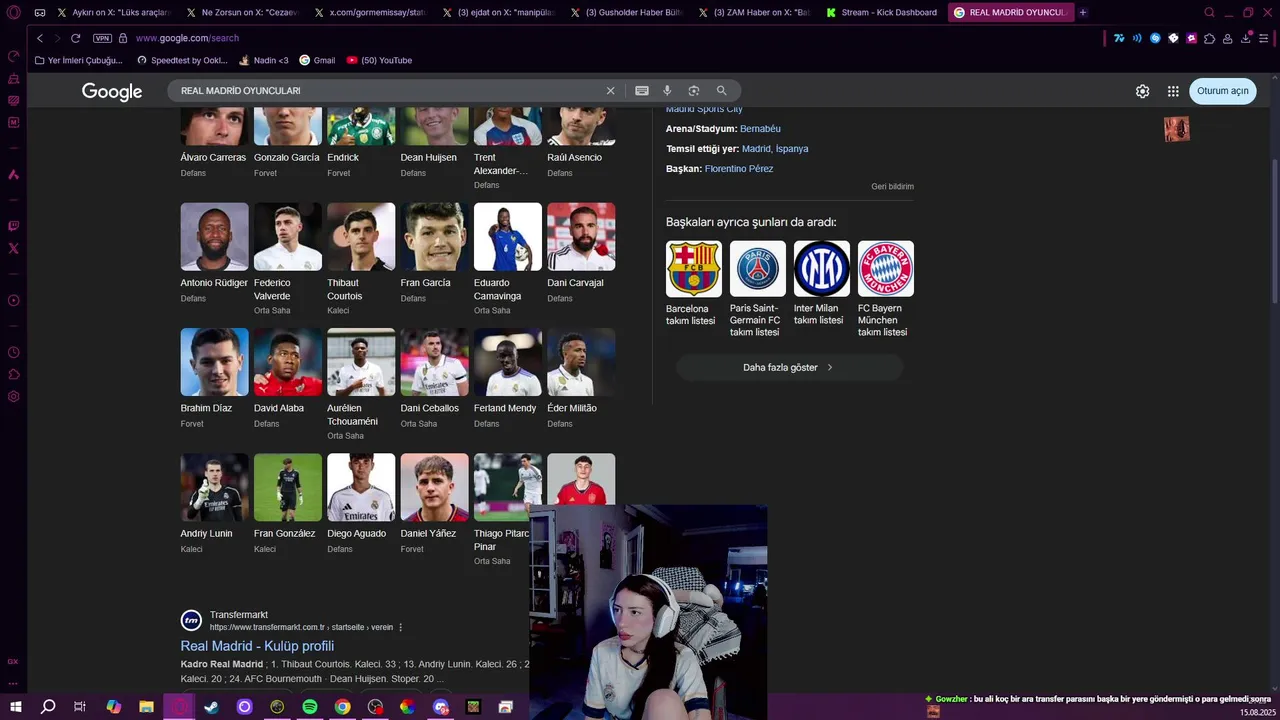Select the Antonio Rüdiger player photo

(x=214, y=237)
